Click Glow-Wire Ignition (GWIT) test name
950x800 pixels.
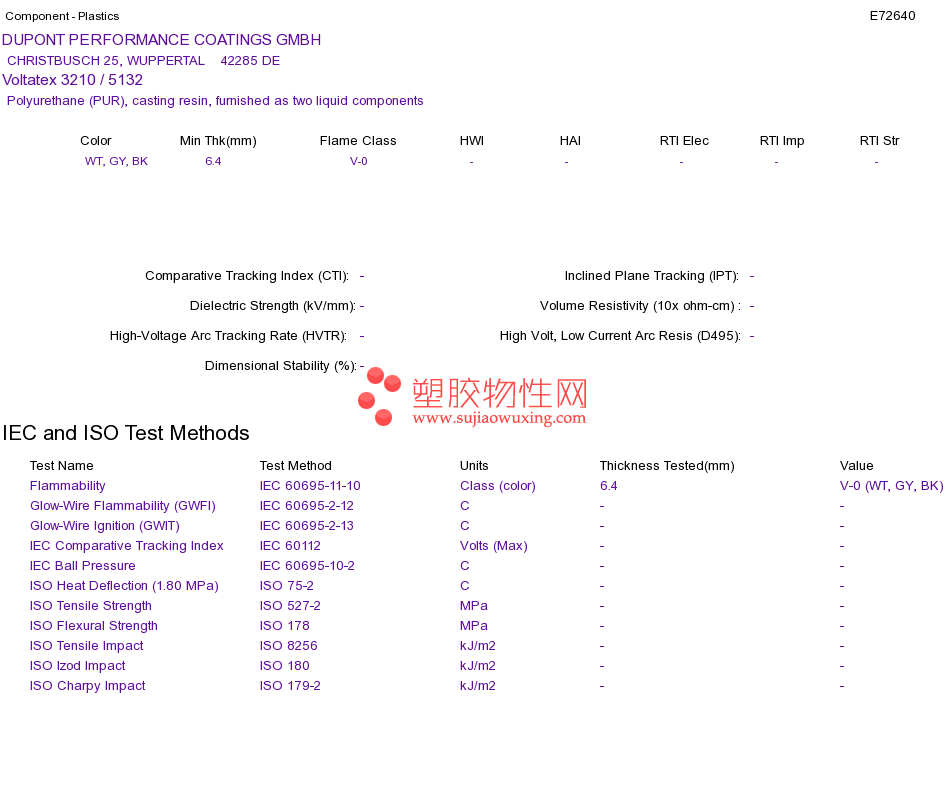pos(105,526)
